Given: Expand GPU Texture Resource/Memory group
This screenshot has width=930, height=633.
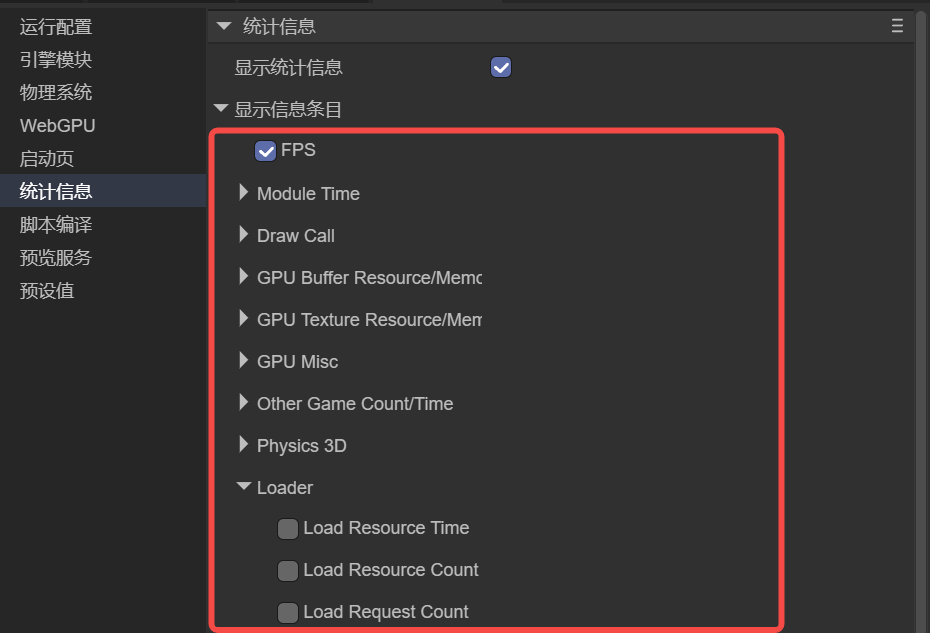Looking at the screenshot, I should click(x=243, y=319).
